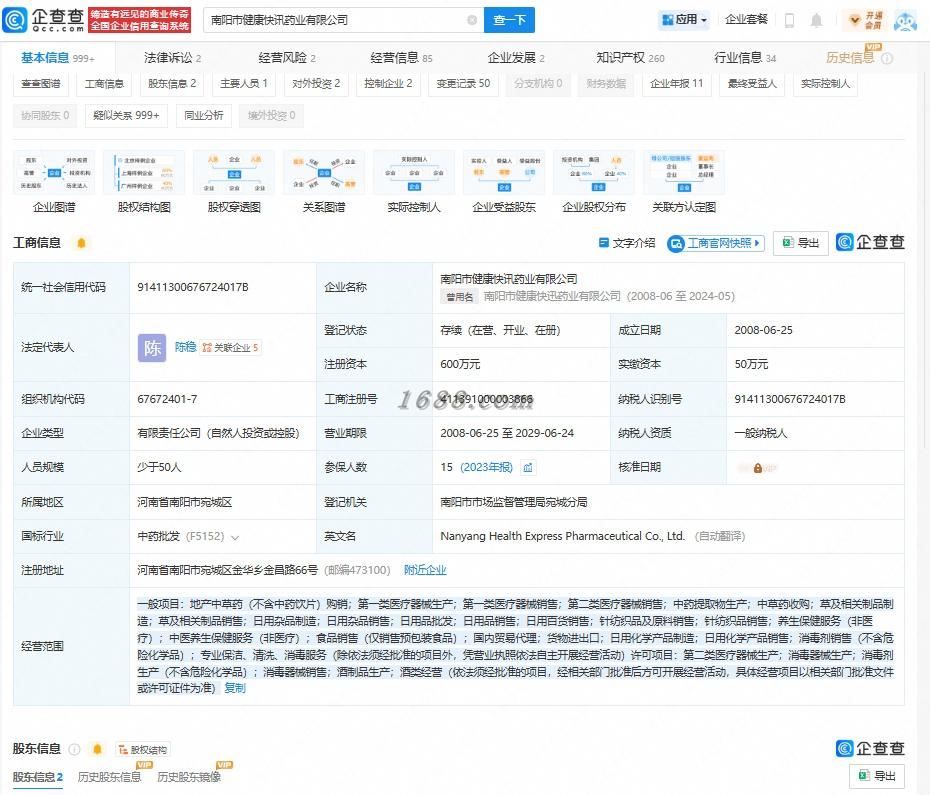Viewport: 930px width, 795px height.
Task: Open the 应用 dropdown menu
Action: tap(684, 20)
